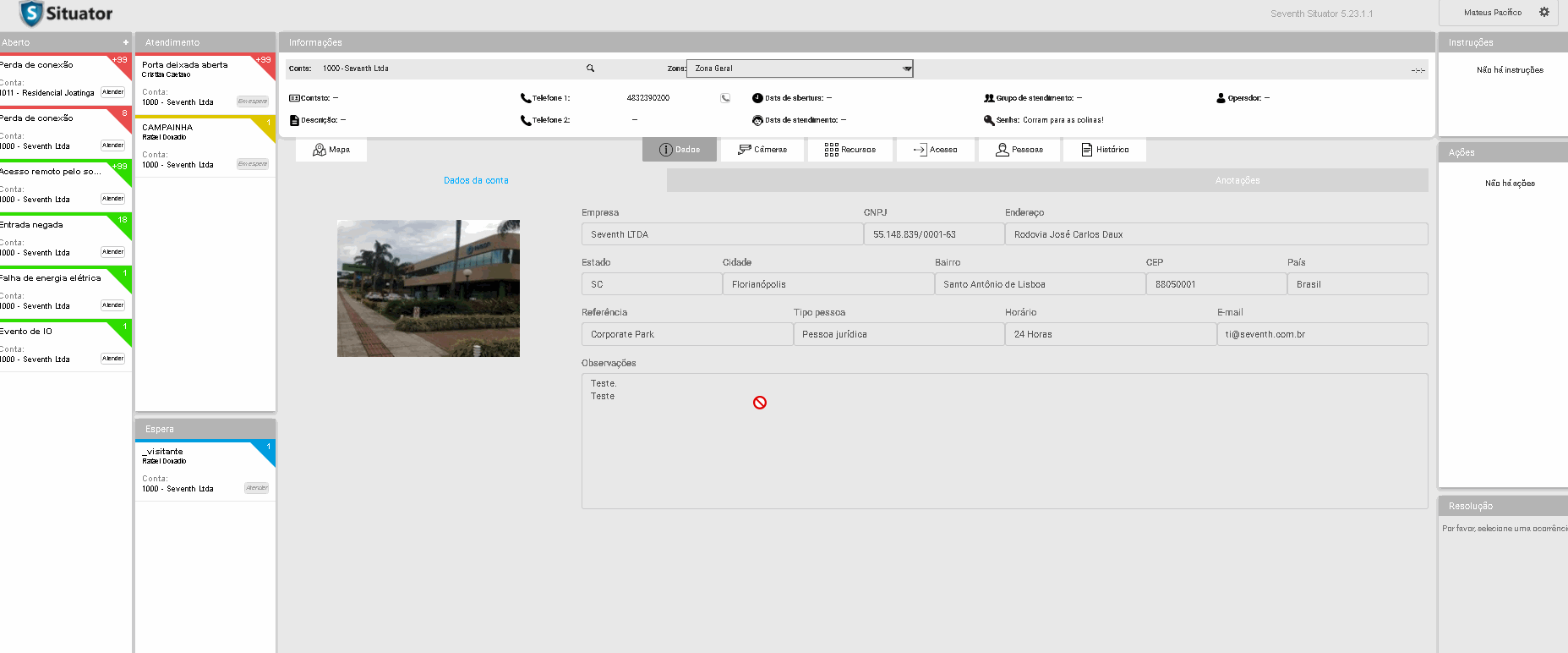
Task: Click inside the Observações text area
Action: click(x=1004, y=441)
